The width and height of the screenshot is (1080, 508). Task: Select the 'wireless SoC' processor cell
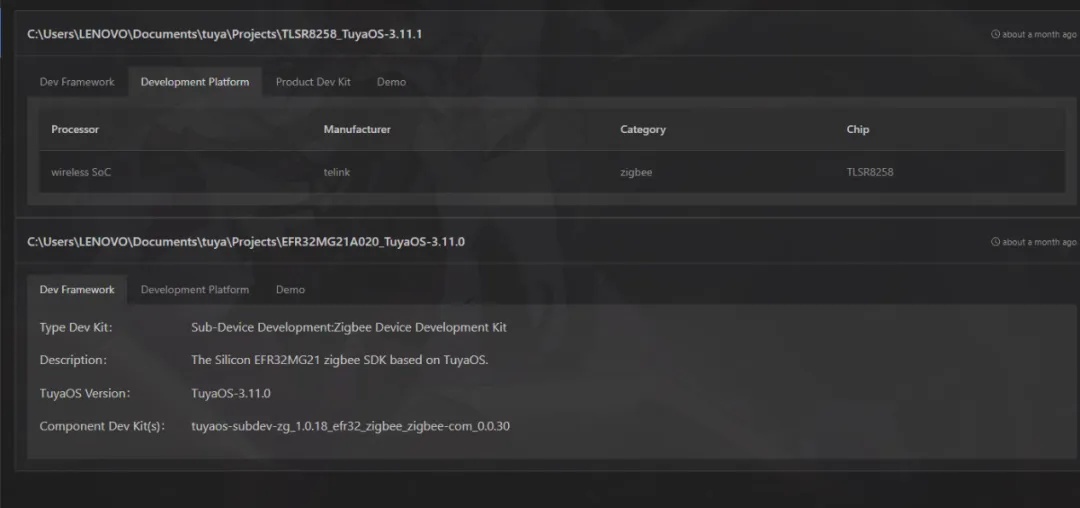pyautogui.click(x=81, y=172)
